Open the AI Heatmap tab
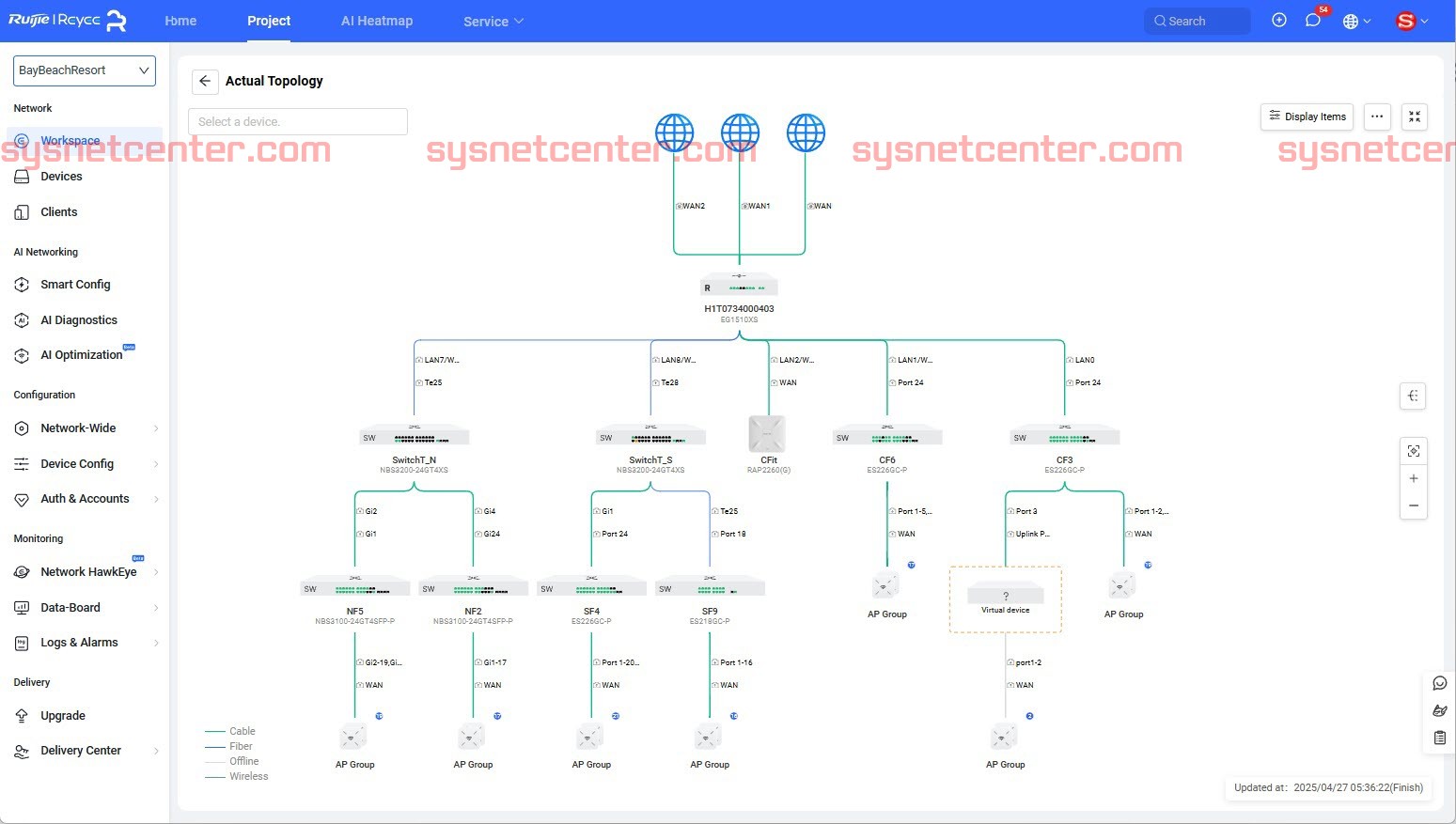The height and width of the screenshot is (824, 1456). (x=377, y=21)
